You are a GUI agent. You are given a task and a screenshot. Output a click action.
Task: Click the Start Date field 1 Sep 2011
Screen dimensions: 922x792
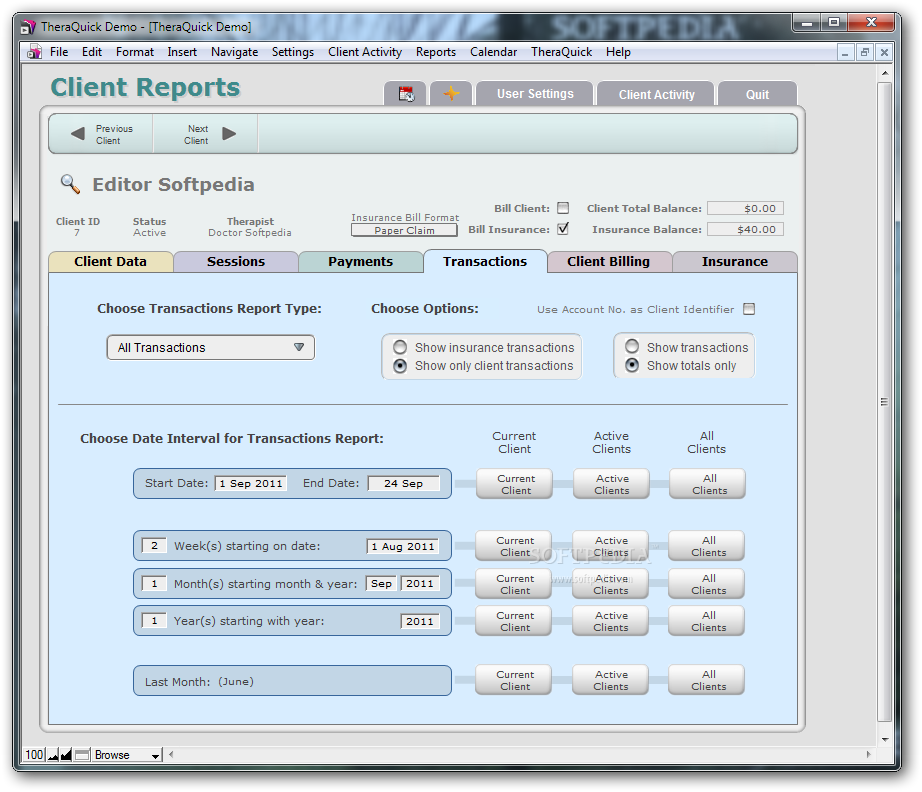point(250,483)
